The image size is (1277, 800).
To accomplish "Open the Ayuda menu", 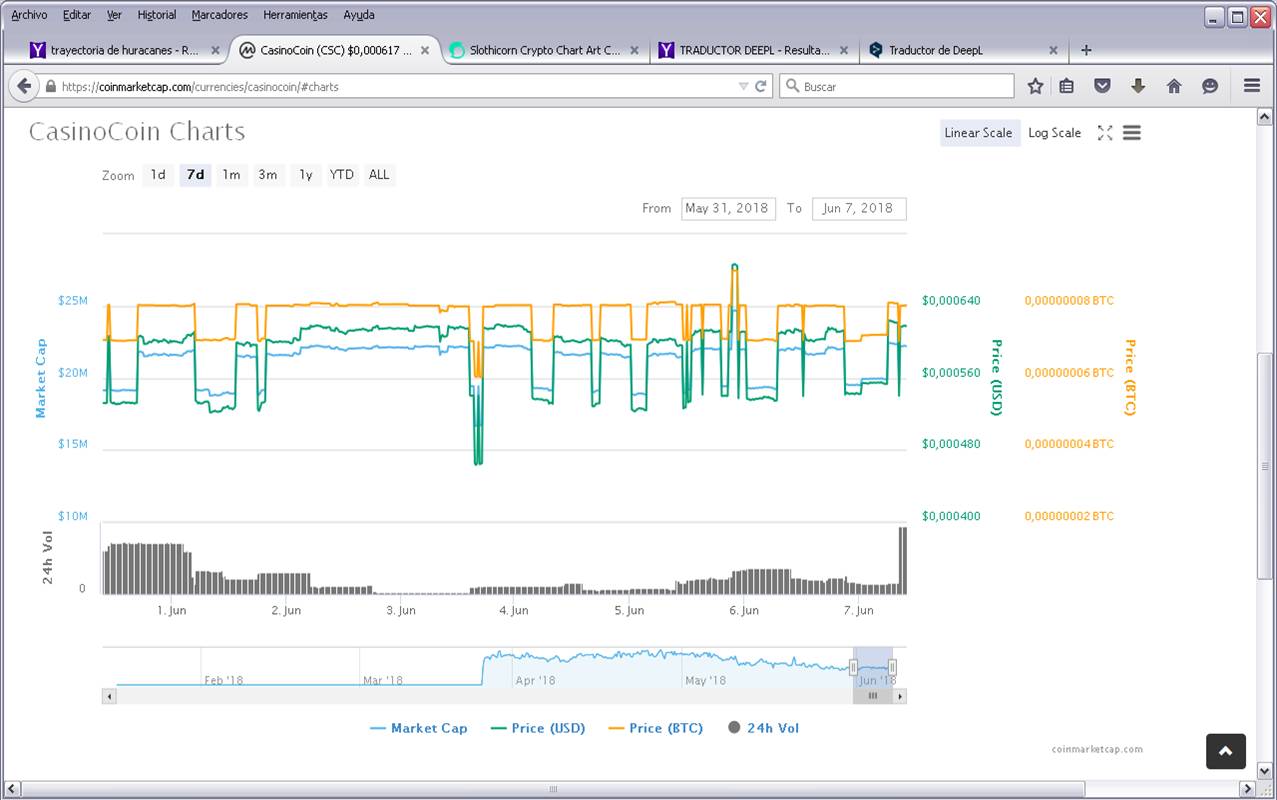I will click(359, 15).
